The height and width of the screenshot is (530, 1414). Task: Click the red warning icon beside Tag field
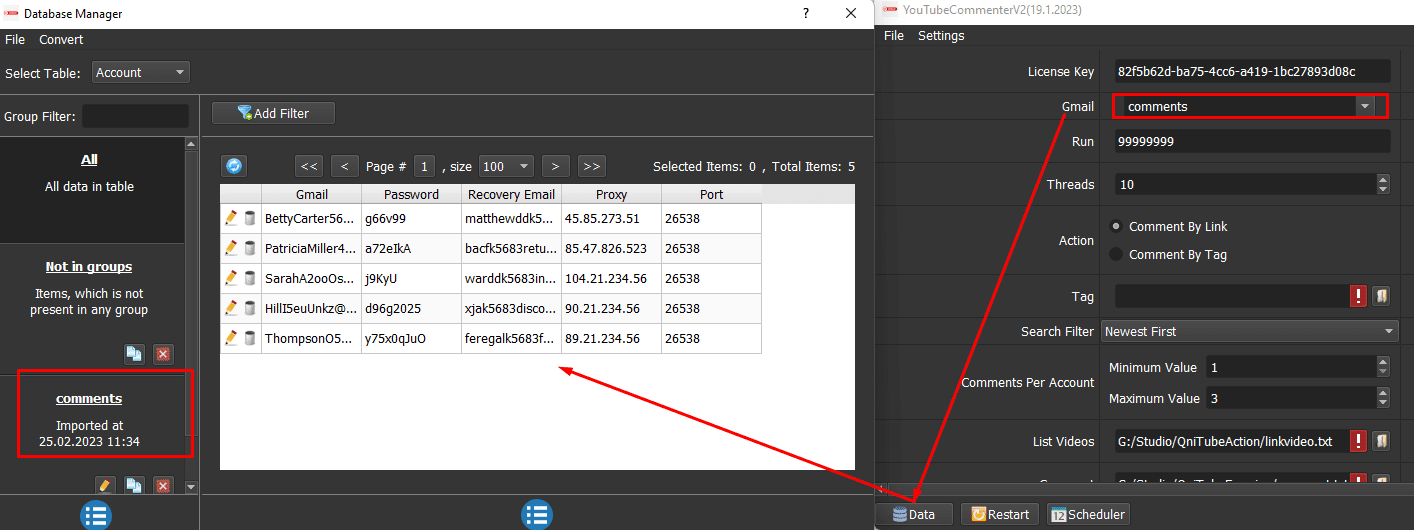pos(1359,296)
